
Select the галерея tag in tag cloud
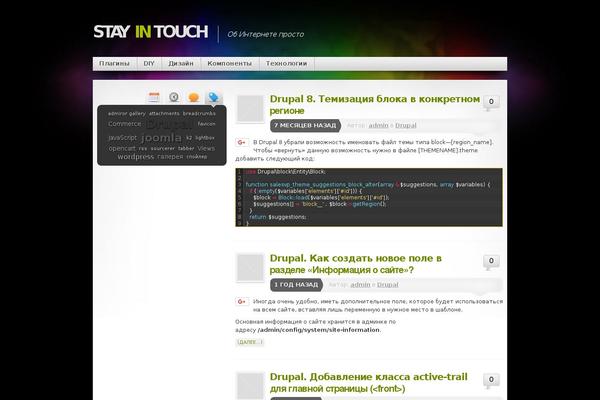pos(170,157)
